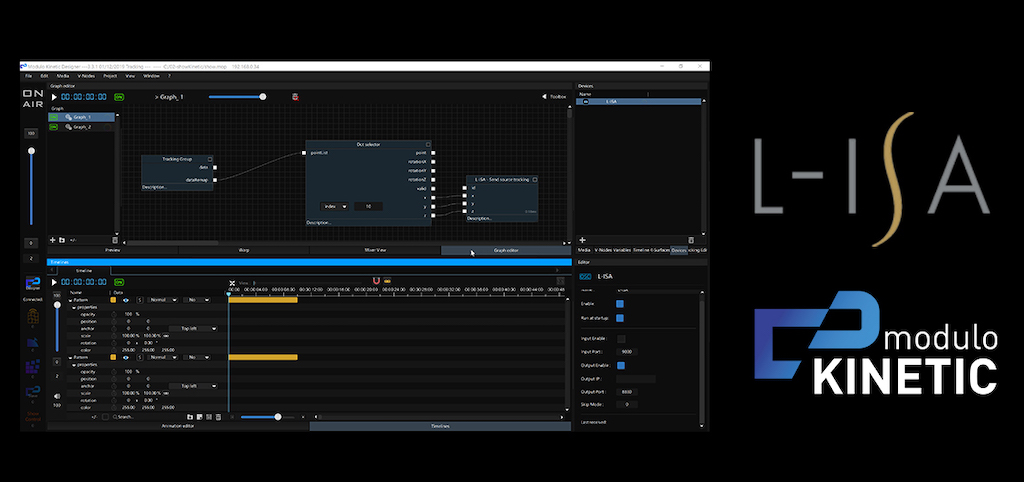Select the L-ISA device row
1024x482 pixels.
point(638,102)
